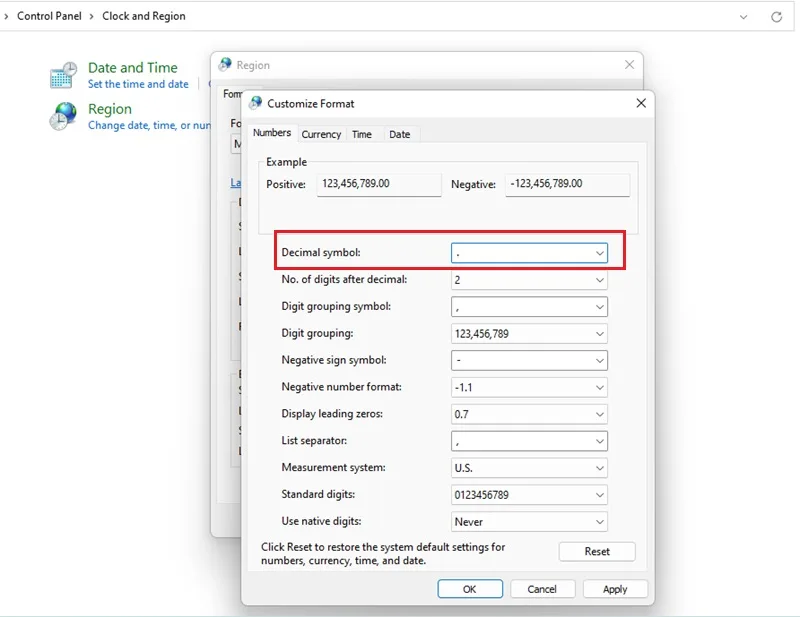800x617 pixels.
Task: Click Change date, time, or number formats link
Action: click(149, 126)
